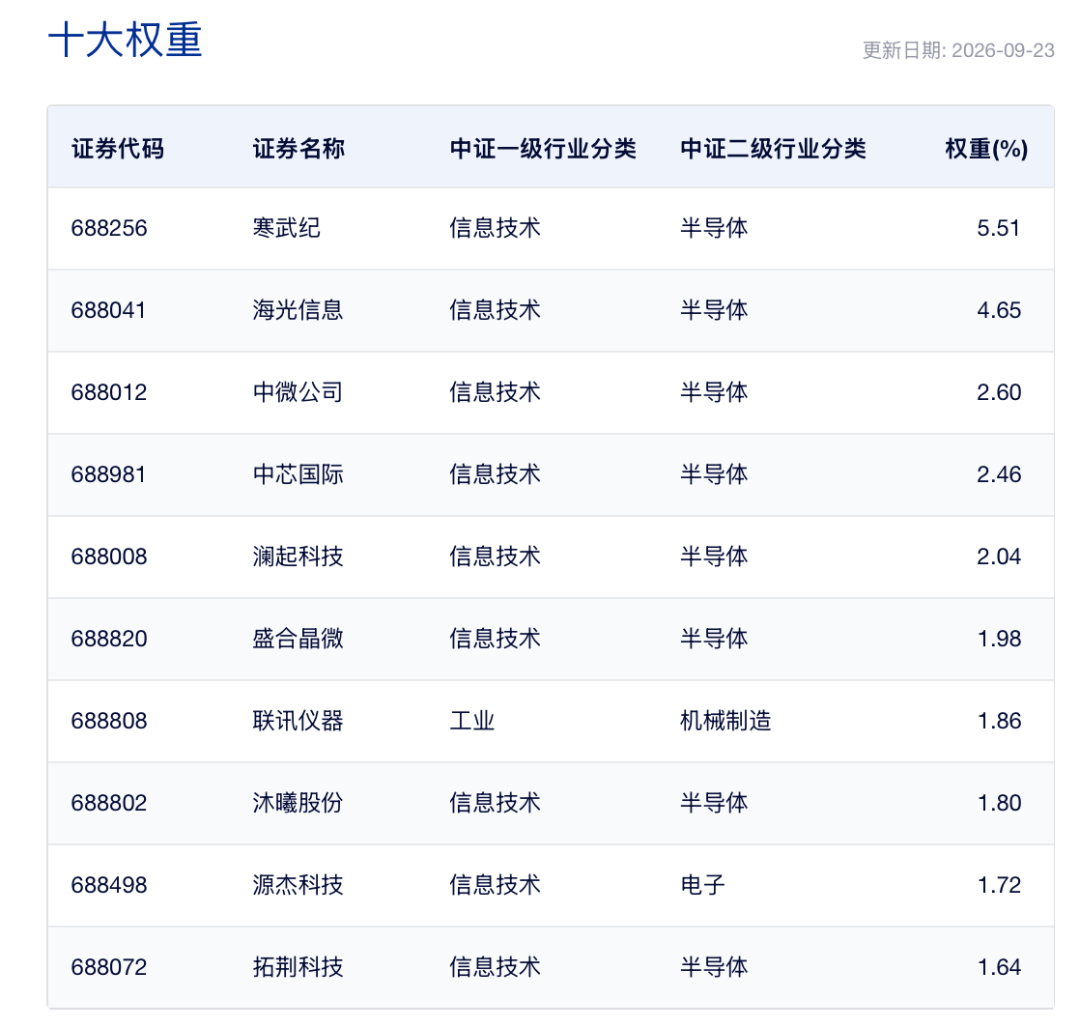Click weight value 2.46
The image size is (1080, 1028).
coord(999,474)
